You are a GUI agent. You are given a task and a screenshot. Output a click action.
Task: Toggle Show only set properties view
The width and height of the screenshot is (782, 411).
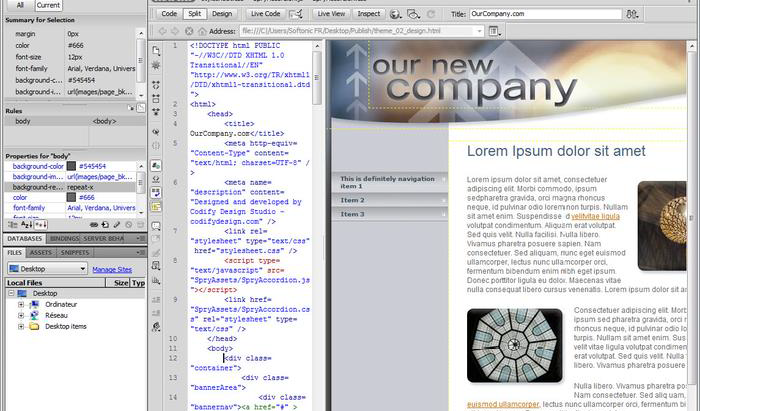(x=40, y=225)
